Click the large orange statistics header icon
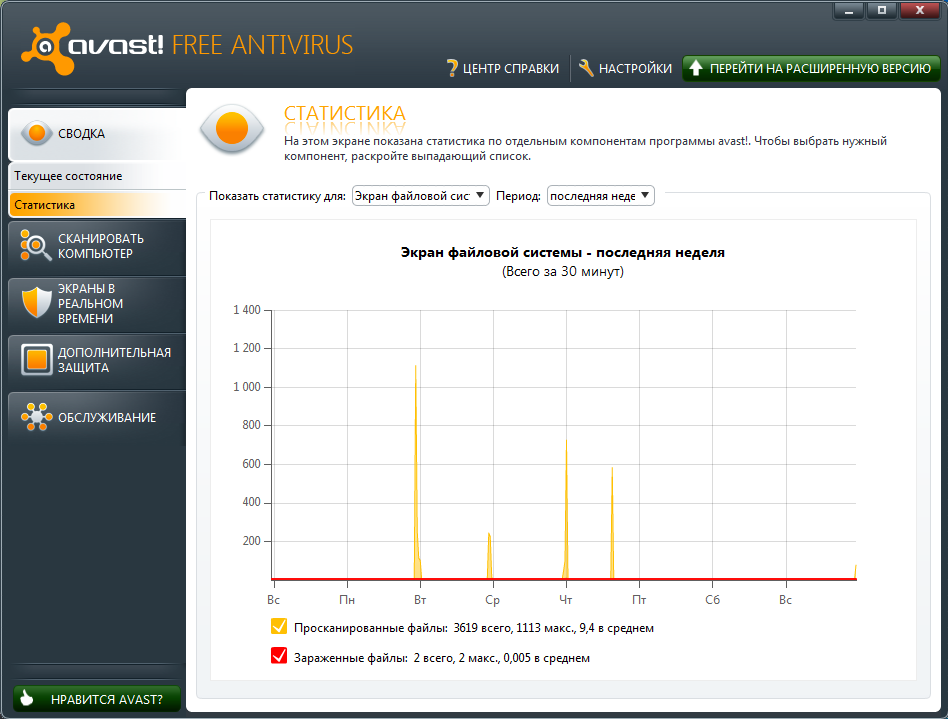Image resolution: width=948 pixels, height=719 pixels. click(232, 128)
